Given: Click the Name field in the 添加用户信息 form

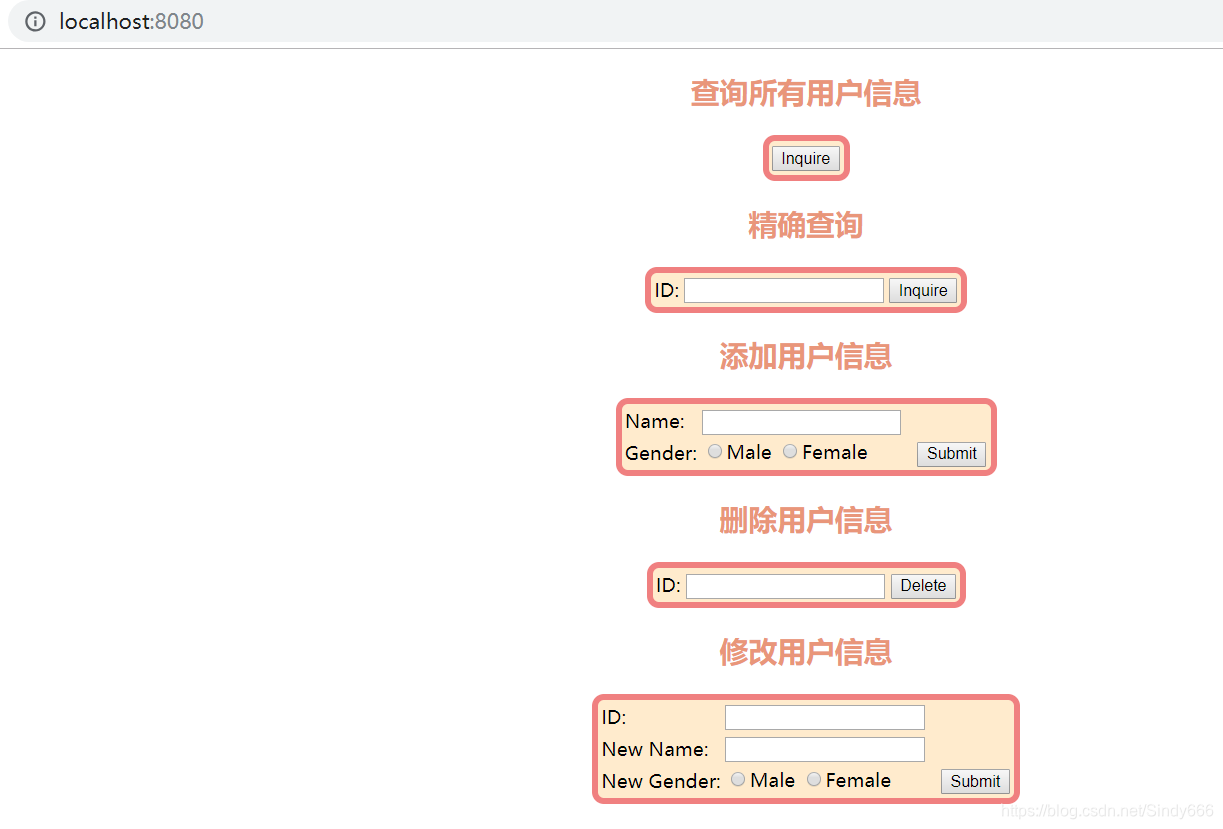Looking at the screenshot, I should tap(800, 421).
